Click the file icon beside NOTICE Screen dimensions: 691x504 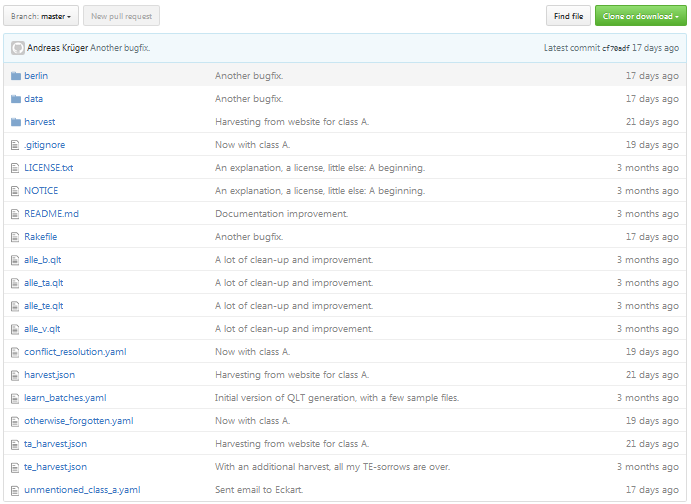point(15,191)
